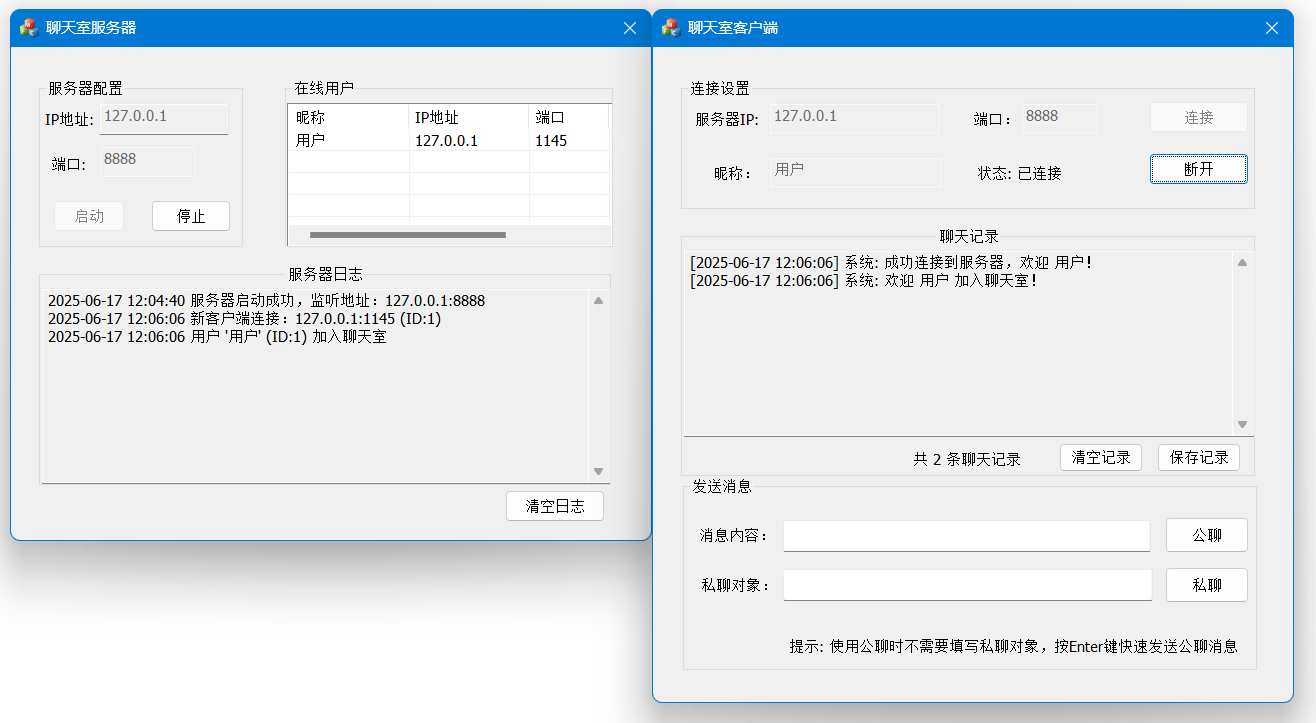Disconnect using the 断开 button
Screen dimensions: 1316x723
click(x=1198, y=169)
